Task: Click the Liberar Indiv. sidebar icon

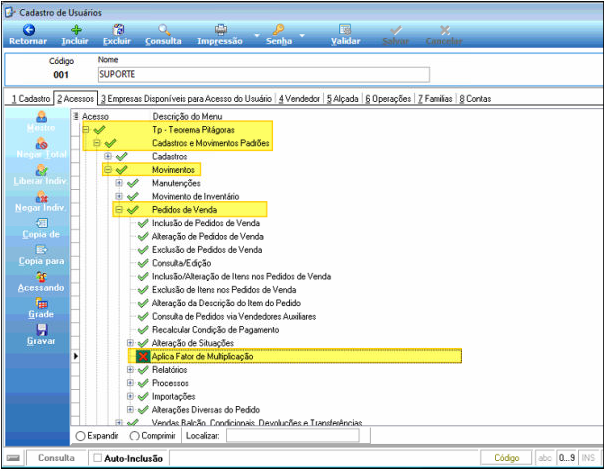Action: point(41,170)
